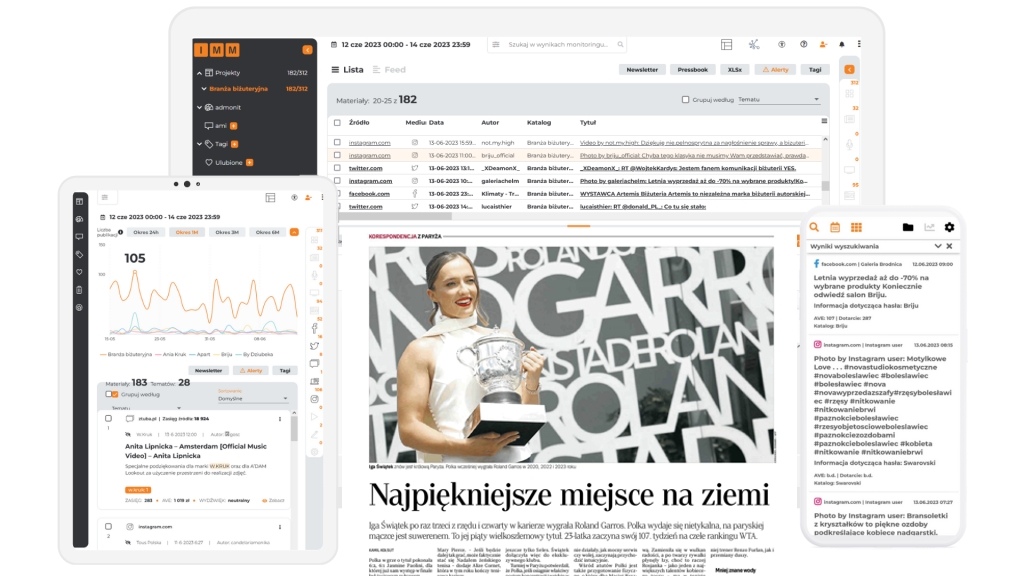Screen dimensions: 1024x576
Task: Collapse 'Wyniki wyszukiwania' with the chevron
Action: click(937, 246)
